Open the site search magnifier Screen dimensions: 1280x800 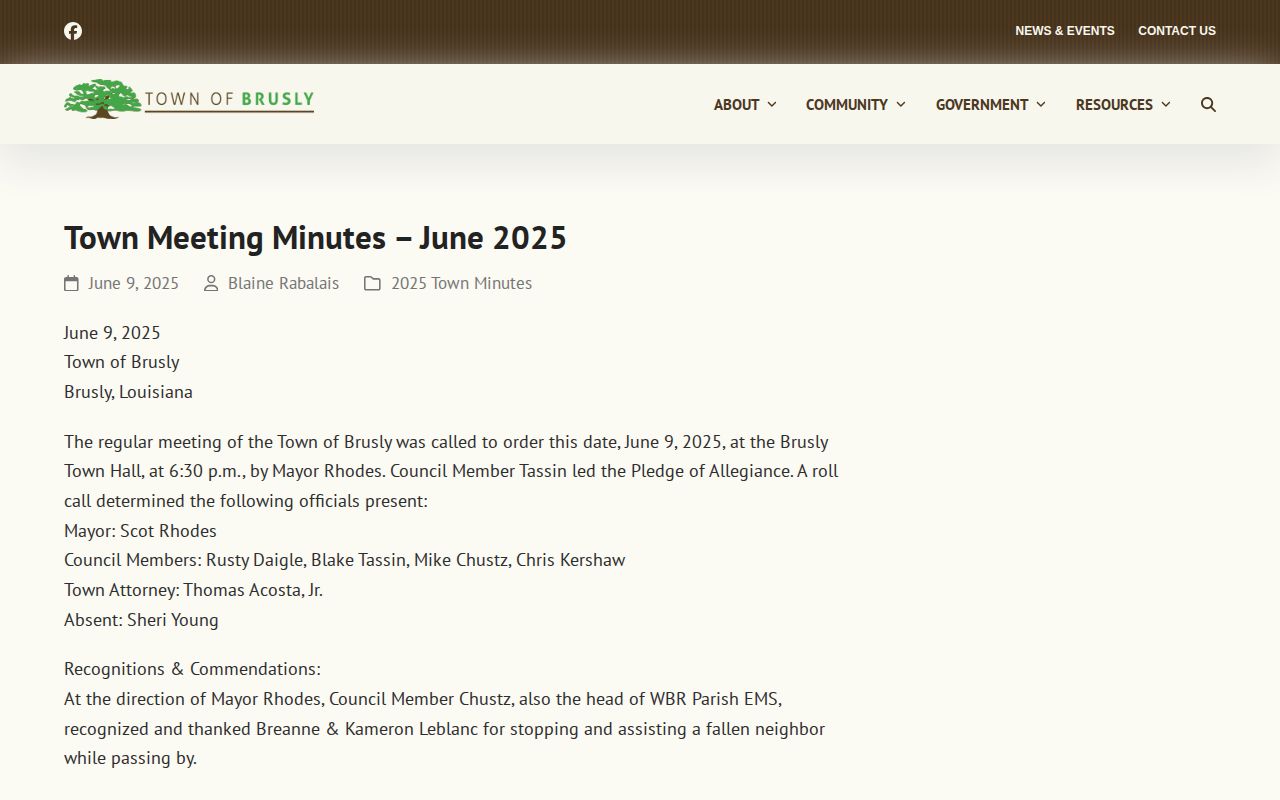pos(1208,105)
